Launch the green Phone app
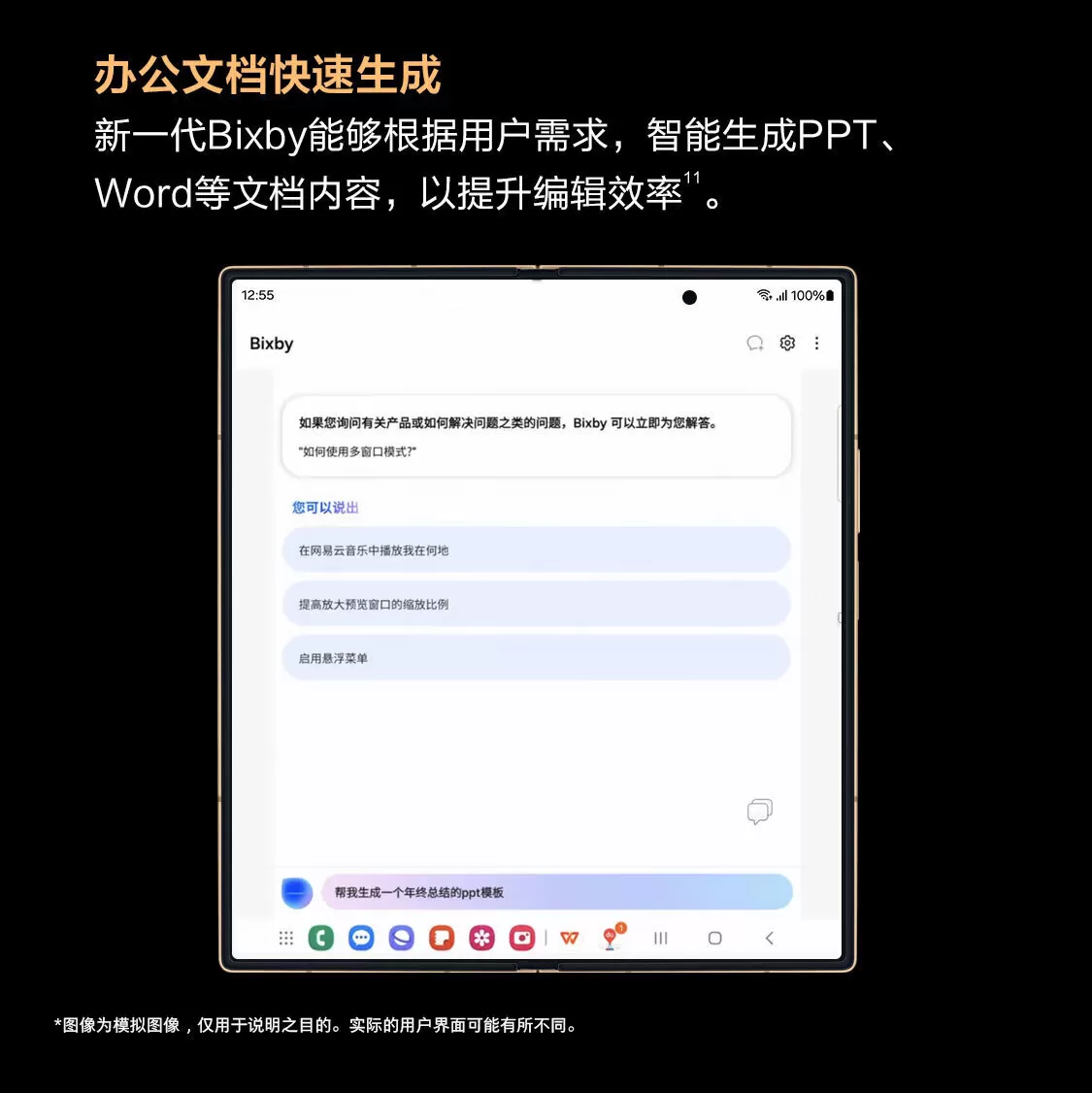The height and width of the screenshot is (1093, 1092). pyautogui.click(x=320, y=939)
